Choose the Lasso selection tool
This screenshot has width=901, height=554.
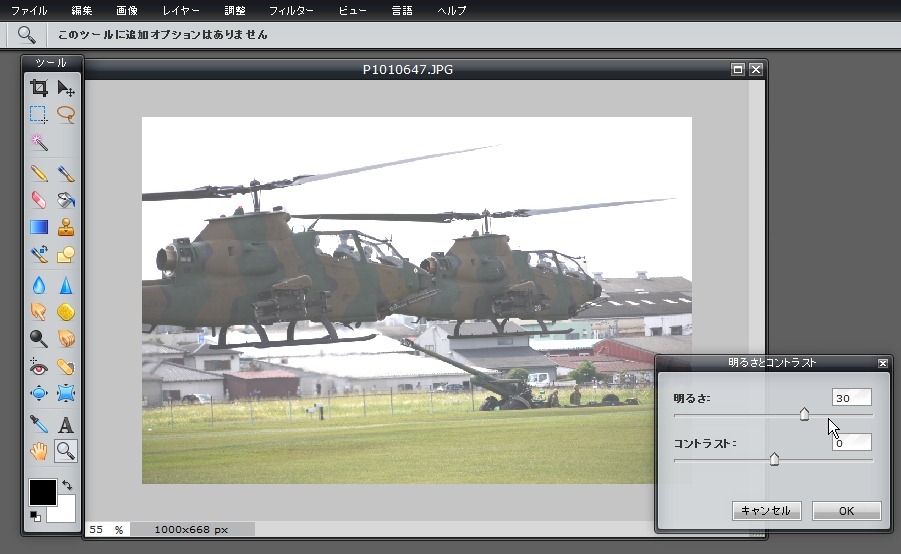pyautogui.click(x=66, y=114)
